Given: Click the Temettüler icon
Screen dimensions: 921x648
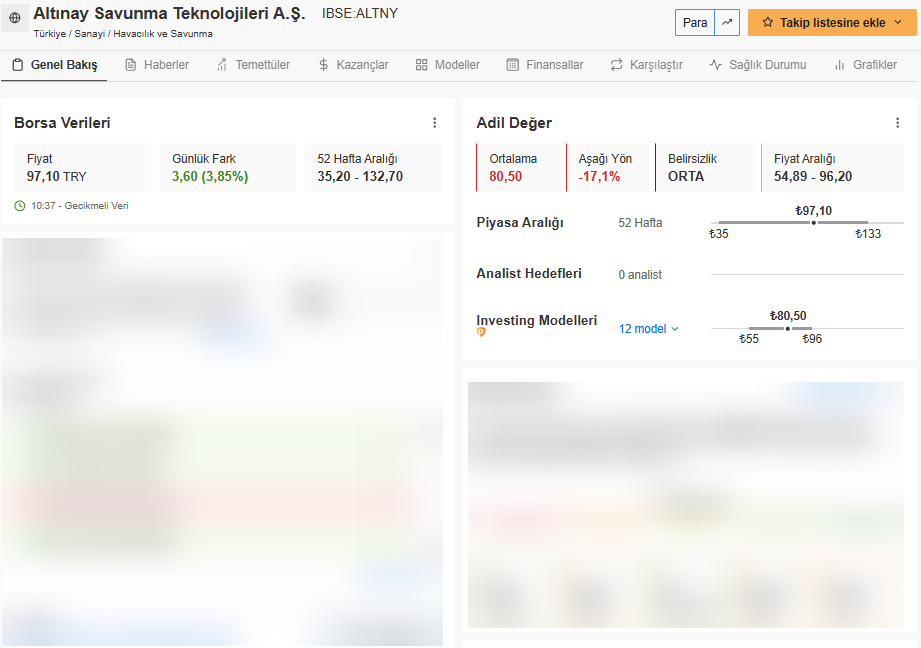Looking at the screenshot, I should point(222,65).
